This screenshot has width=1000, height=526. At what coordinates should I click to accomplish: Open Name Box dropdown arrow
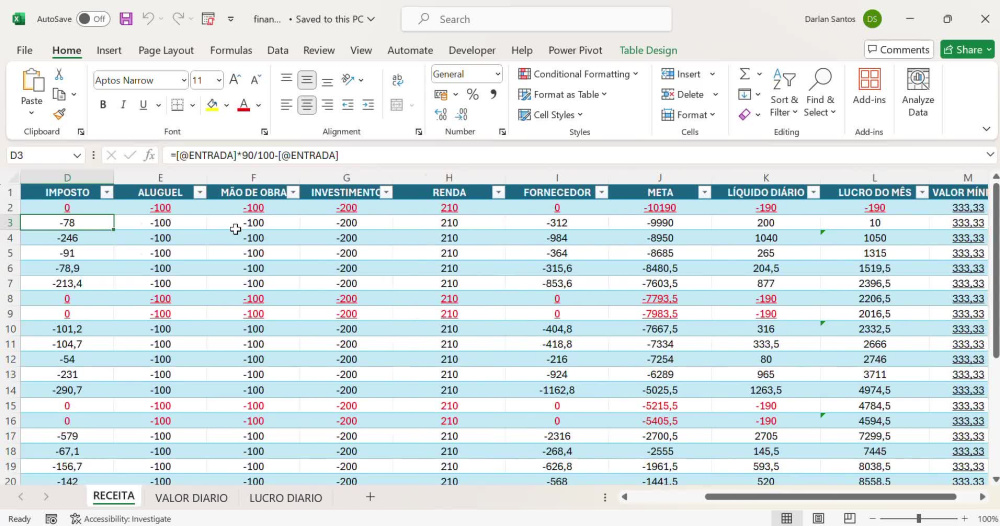(77, 156)
